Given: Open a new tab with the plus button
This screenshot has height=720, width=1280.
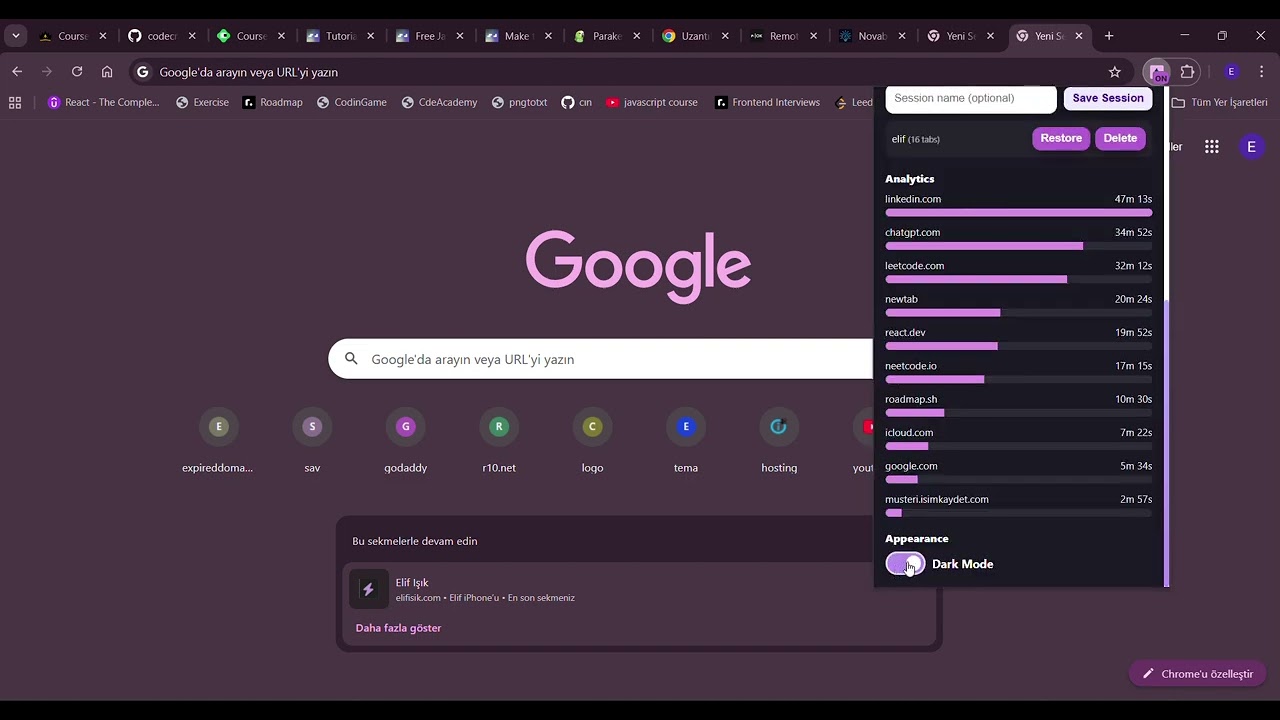Looking at the screenshot, I should (1109, 36).
